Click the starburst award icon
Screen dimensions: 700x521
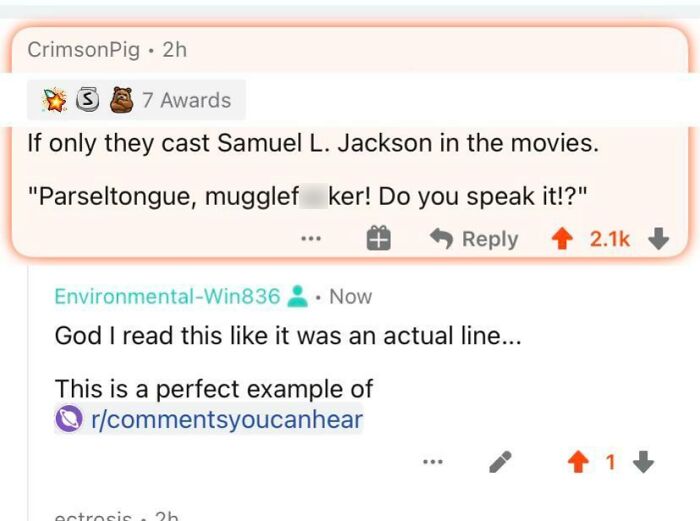(x=54, y=100)
